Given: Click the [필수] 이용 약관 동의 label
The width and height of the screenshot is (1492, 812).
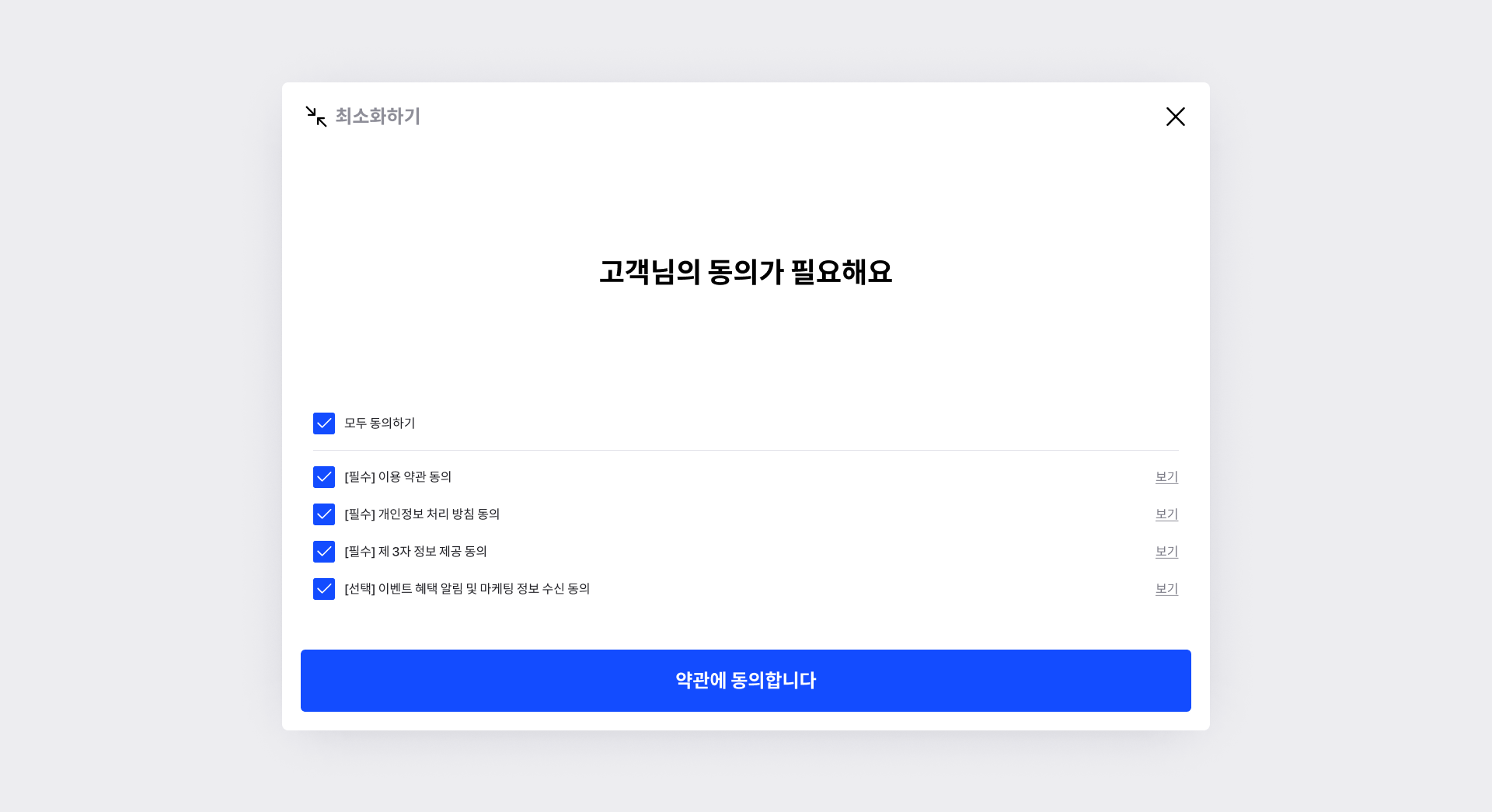Looking at the screenshot, I should click(x=398, y=477).
